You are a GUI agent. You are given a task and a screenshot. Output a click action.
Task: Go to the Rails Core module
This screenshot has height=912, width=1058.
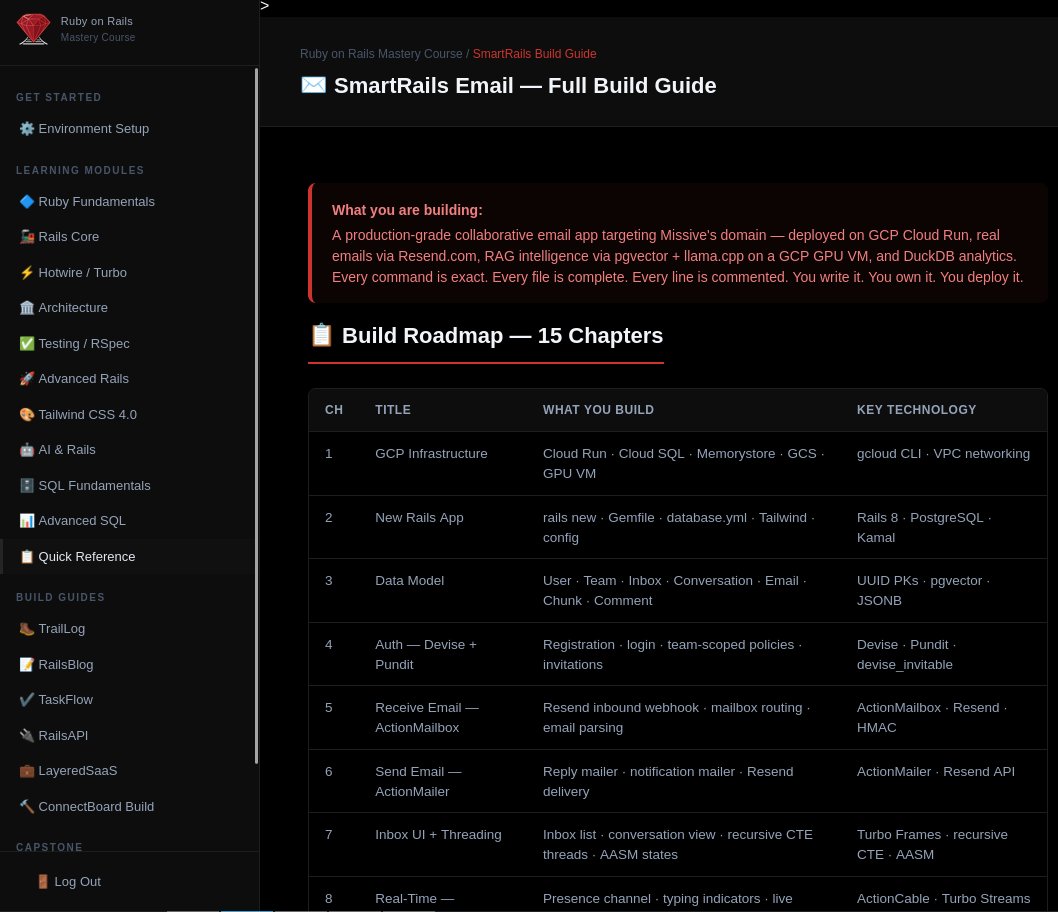(x=128, y=237)
